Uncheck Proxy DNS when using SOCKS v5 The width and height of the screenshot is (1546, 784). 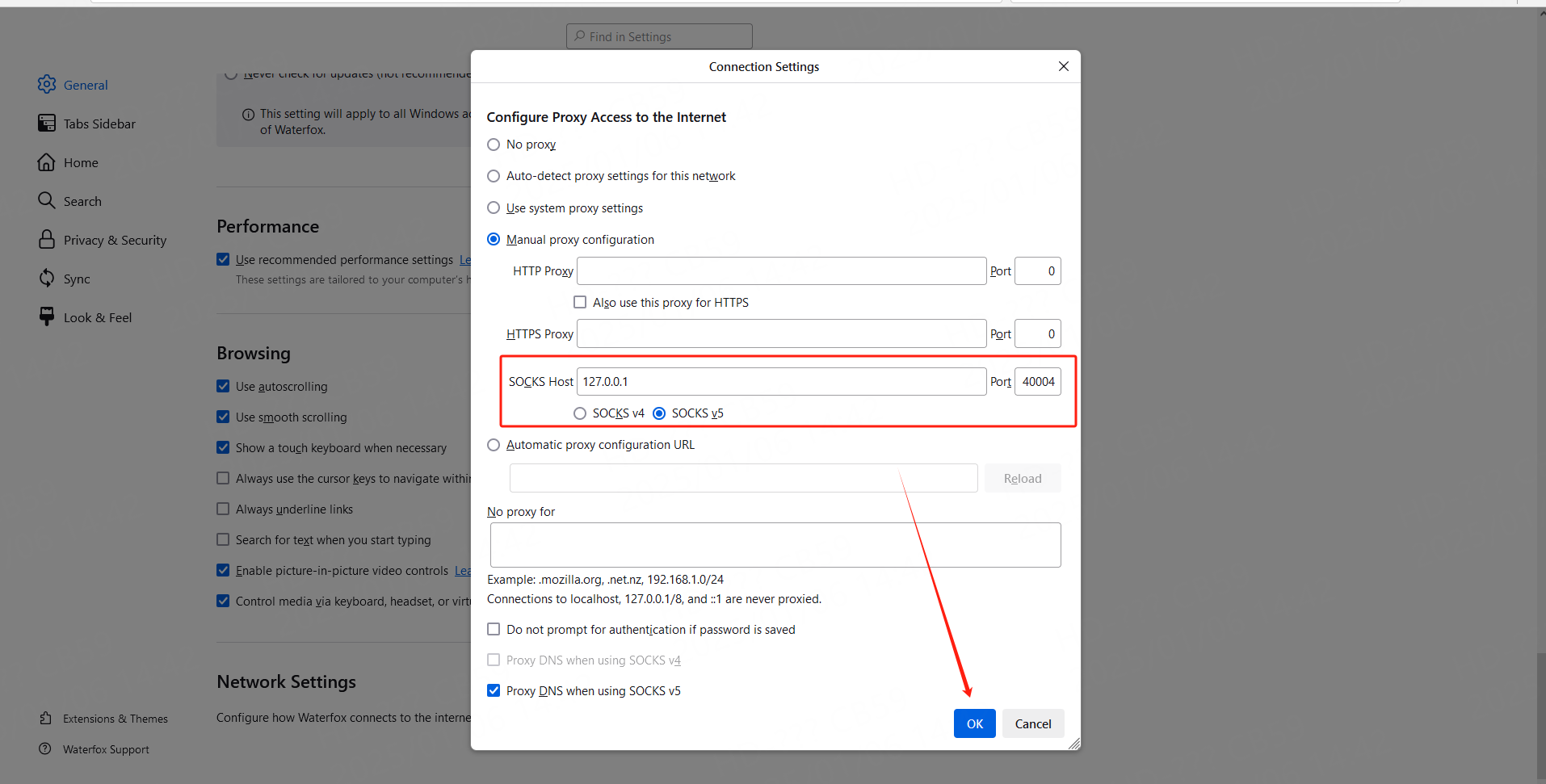(494, 691)
